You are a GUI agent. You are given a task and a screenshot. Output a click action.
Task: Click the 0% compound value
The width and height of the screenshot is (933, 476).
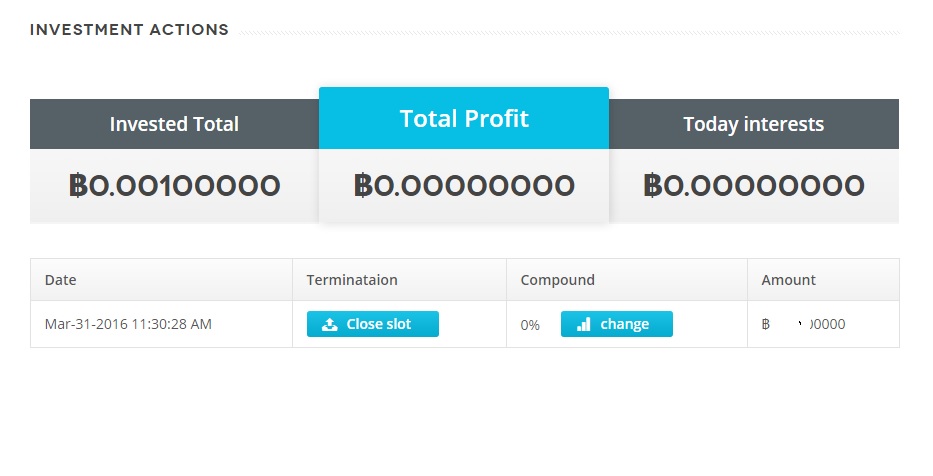tap(530, 325)
